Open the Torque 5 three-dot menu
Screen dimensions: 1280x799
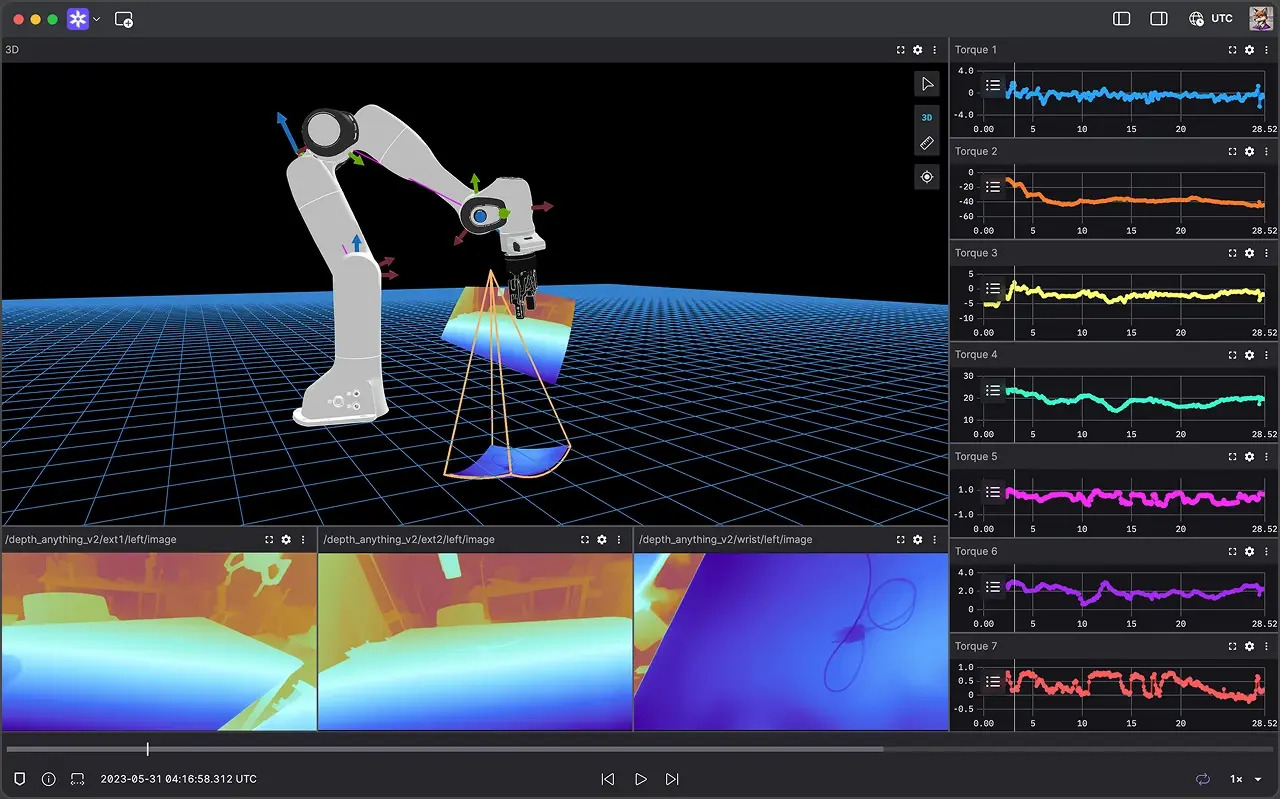coord(1264,457)
